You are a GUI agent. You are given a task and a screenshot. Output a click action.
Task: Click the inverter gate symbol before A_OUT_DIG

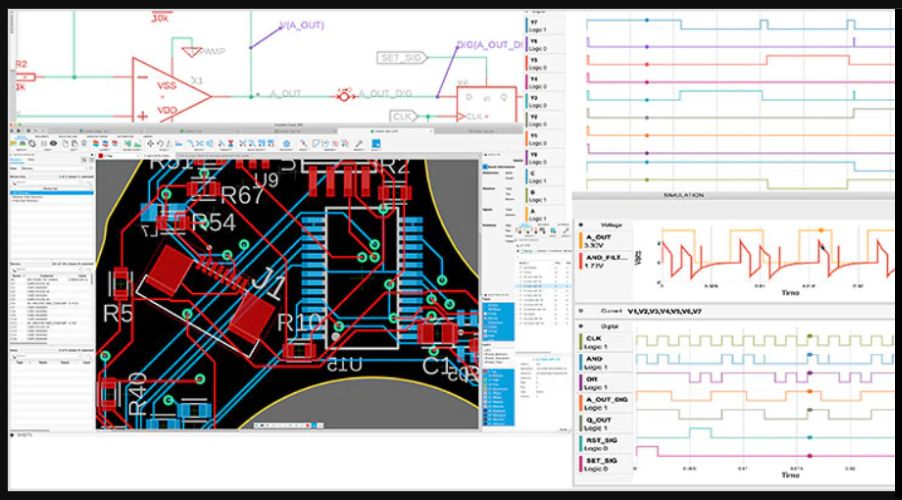click(x=344, y=96)
